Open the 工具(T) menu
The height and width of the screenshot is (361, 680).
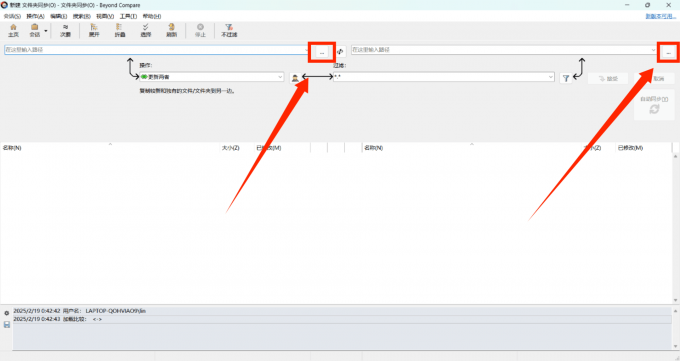coord(128,16)
